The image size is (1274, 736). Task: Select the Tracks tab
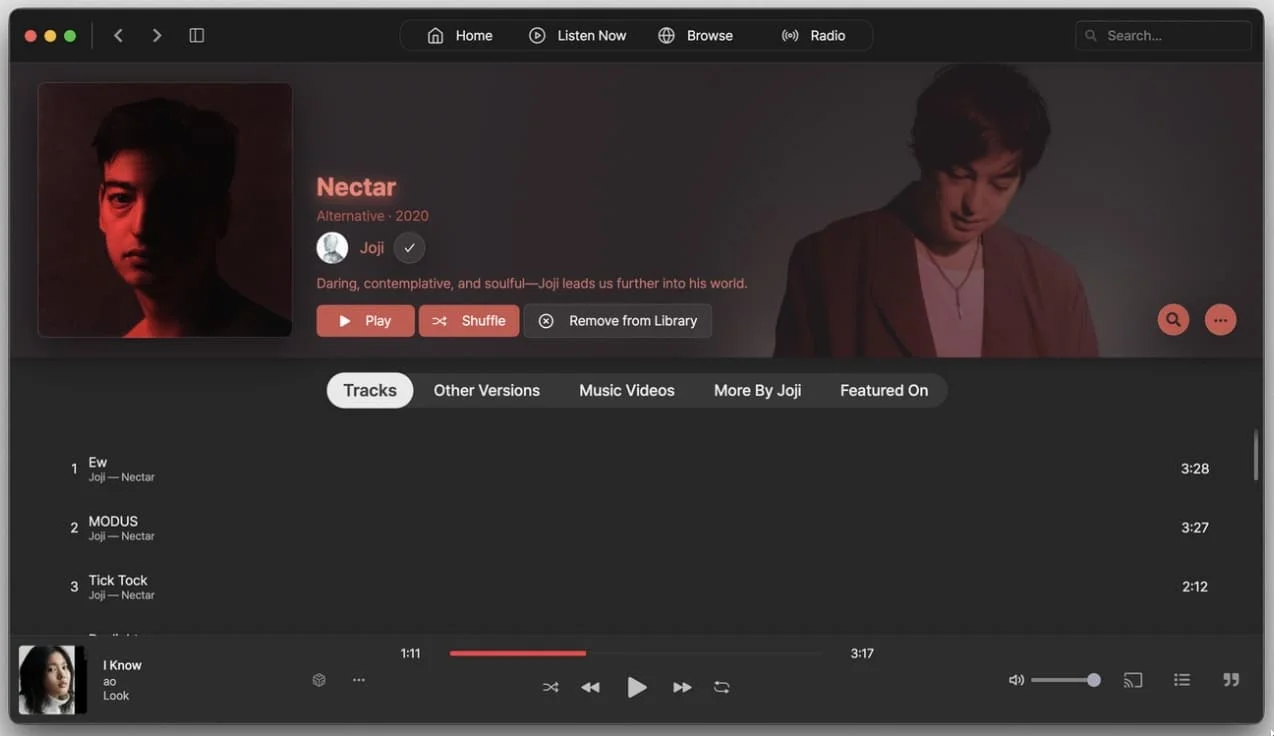pyautogui.click(x=370, y=390)
